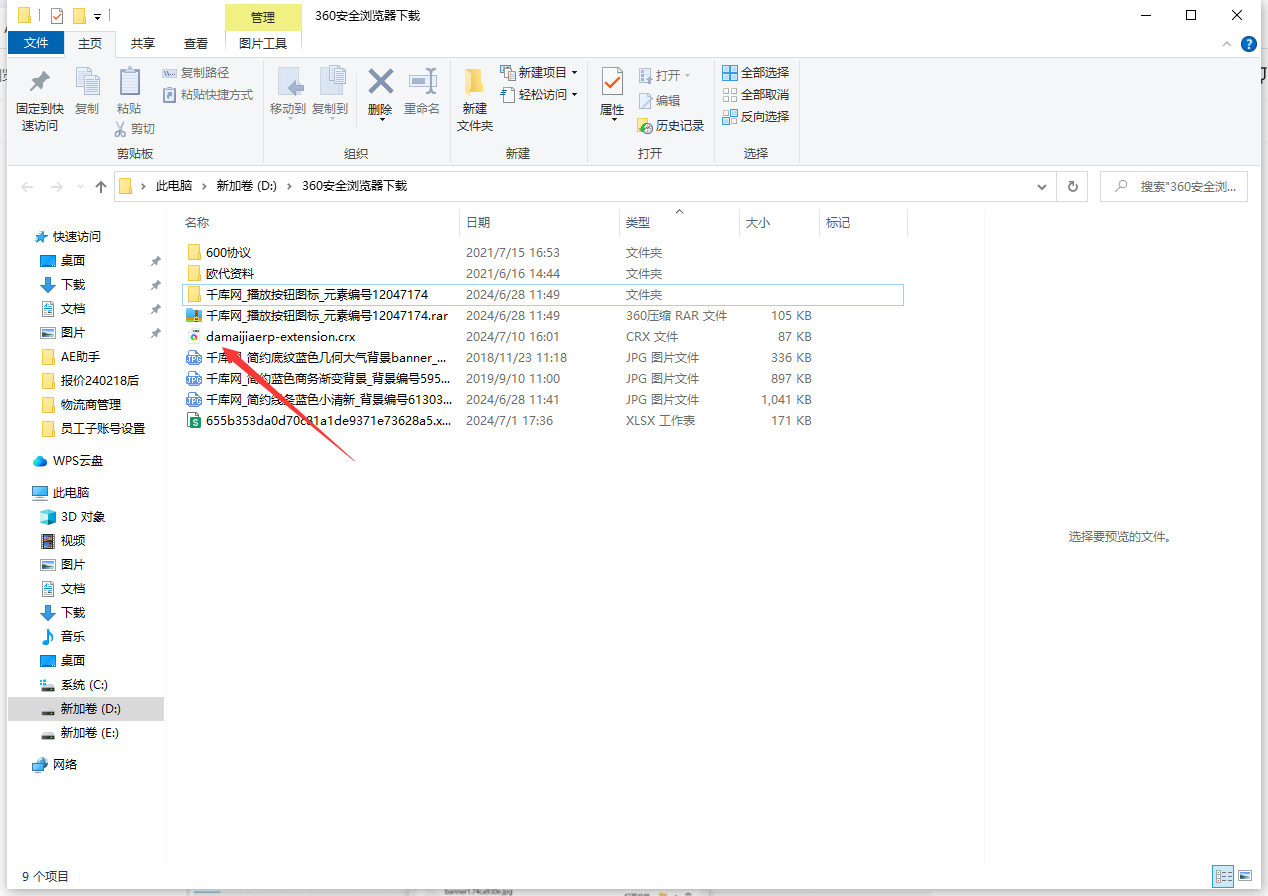Select the 655b353da0d70c81a1de XLSX file
Image resolution: width=1268 pixels, height=896 pixels.
328,421
